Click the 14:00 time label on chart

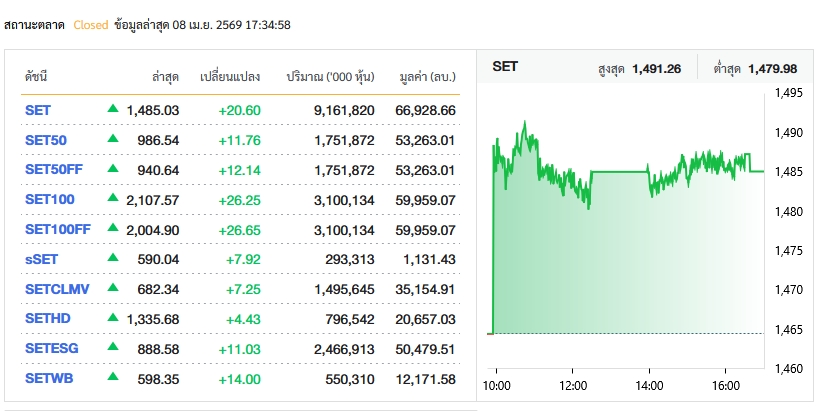pyautogui.click(x=649, y=386)
